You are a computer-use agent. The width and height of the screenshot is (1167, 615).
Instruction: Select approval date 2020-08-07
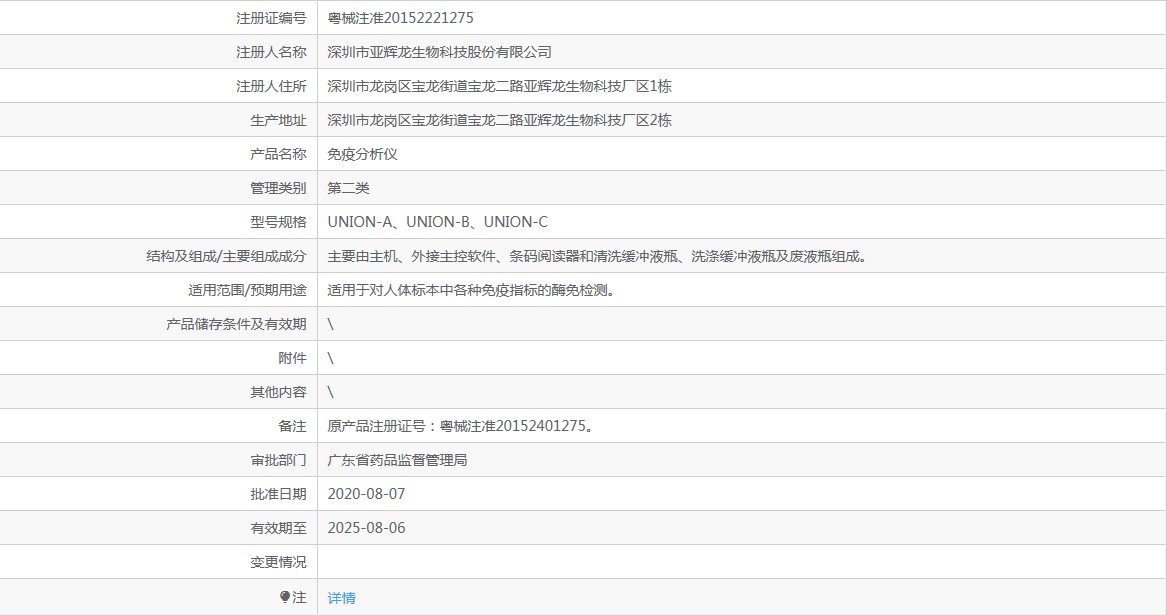click(366, 494)
